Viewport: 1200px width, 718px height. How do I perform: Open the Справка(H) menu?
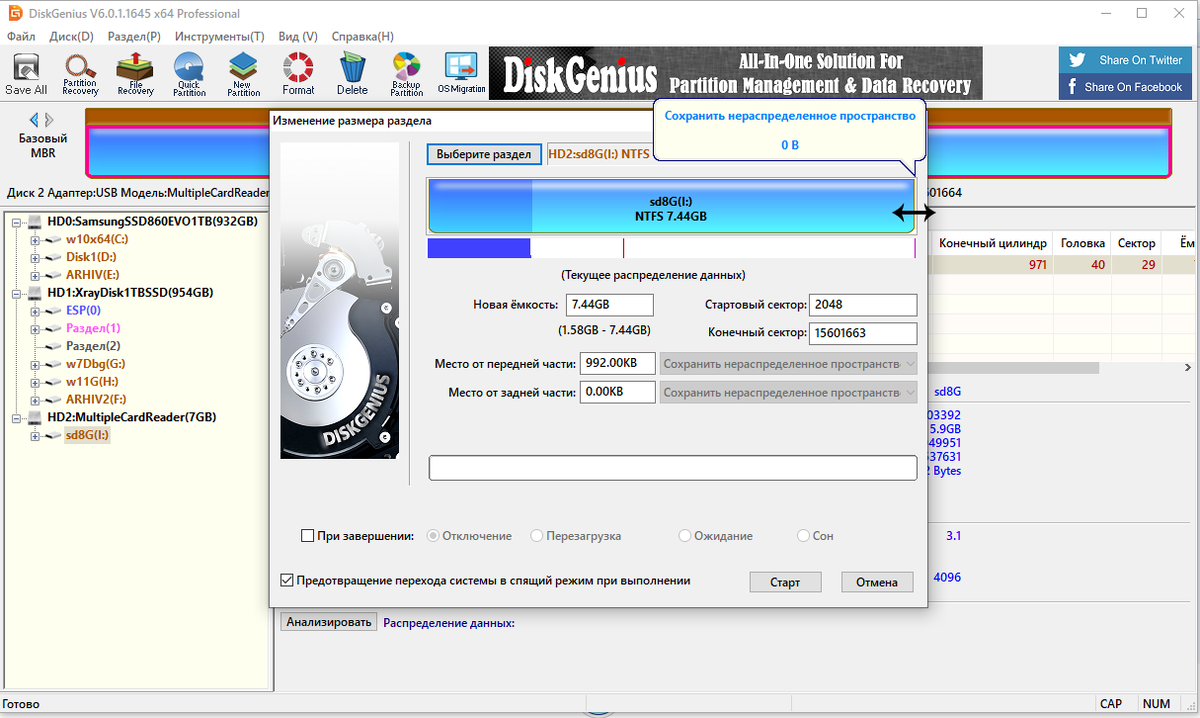(362, 36)
